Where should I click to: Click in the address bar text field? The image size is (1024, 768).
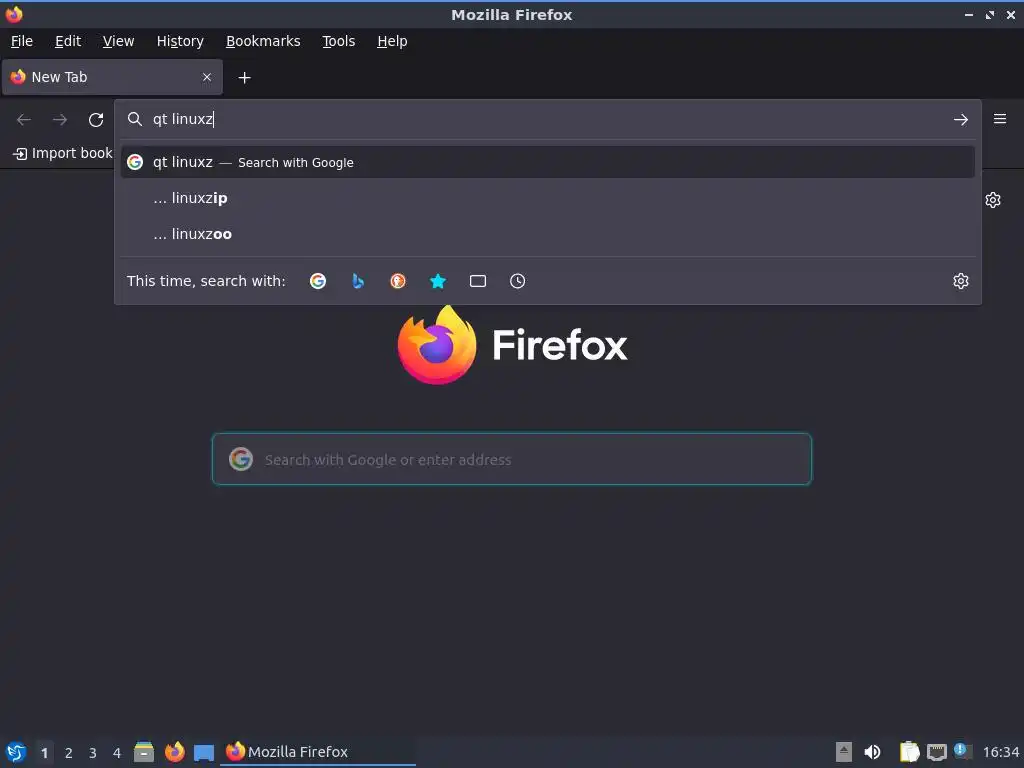pos(549,119)
